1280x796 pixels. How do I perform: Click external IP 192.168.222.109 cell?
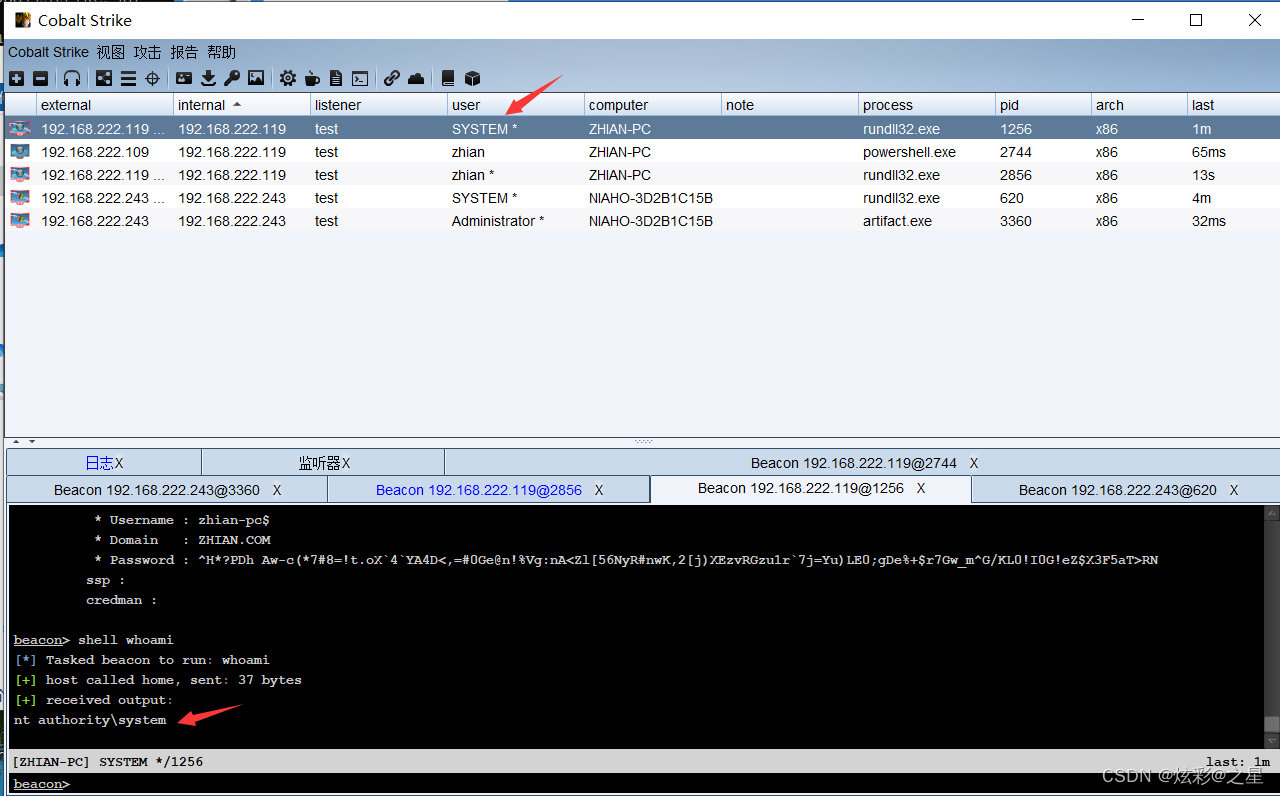(104, 152)
